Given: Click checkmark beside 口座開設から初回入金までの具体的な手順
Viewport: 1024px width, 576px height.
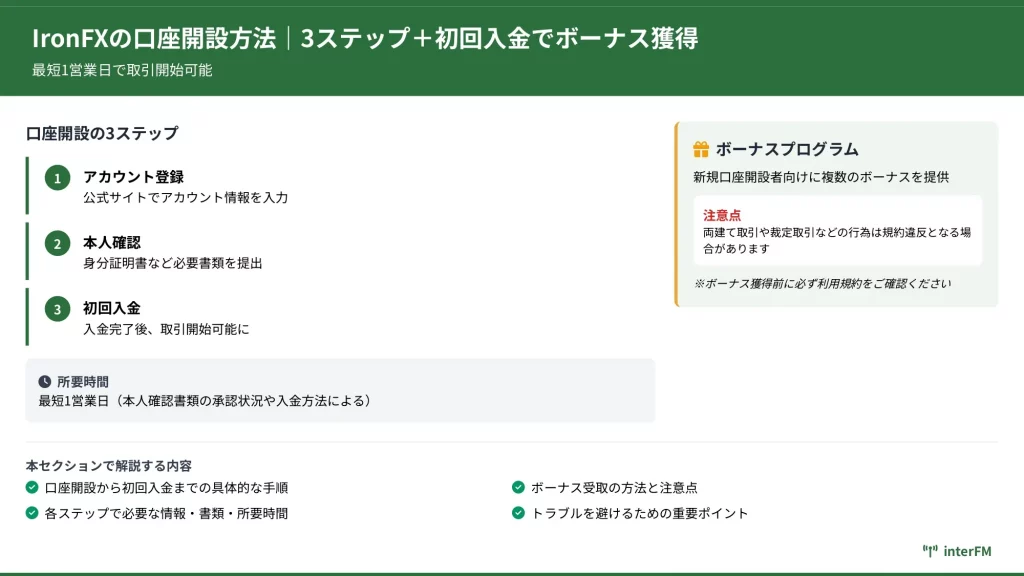Looking at the screenshot, I should [x=32, y=488].
